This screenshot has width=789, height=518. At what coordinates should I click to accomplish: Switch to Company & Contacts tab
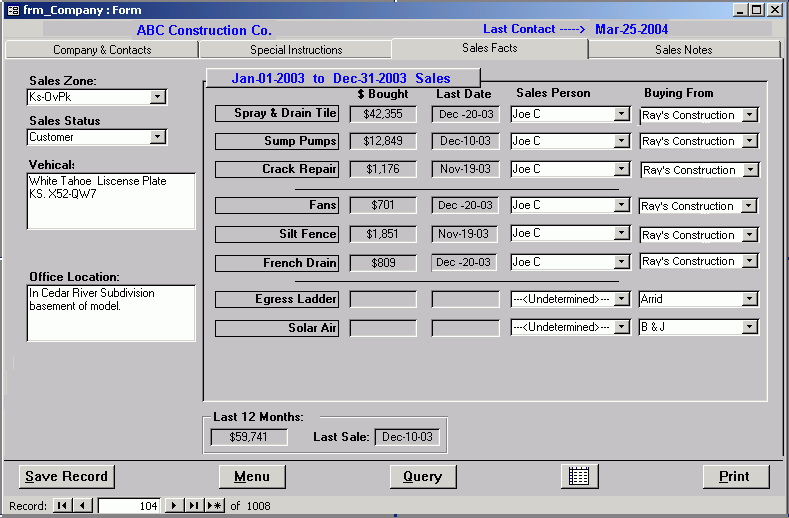tap(102, 50)
